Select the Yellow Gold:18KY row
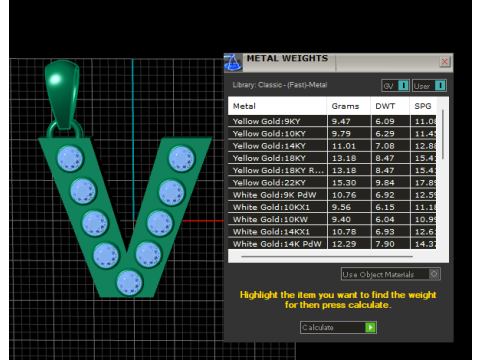Image resolution: width=480 pixels, height=360 pixels. coord(332,158)
